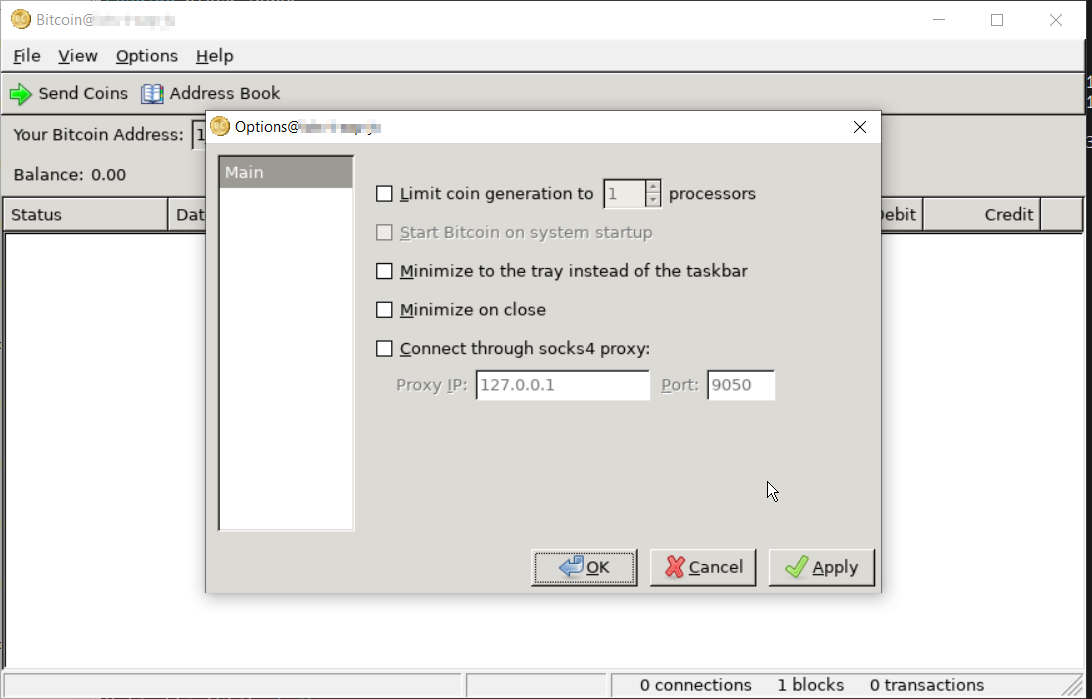Click the coin icon on the Options dialog
This screenshot has width=1092, height=699.
219,127
